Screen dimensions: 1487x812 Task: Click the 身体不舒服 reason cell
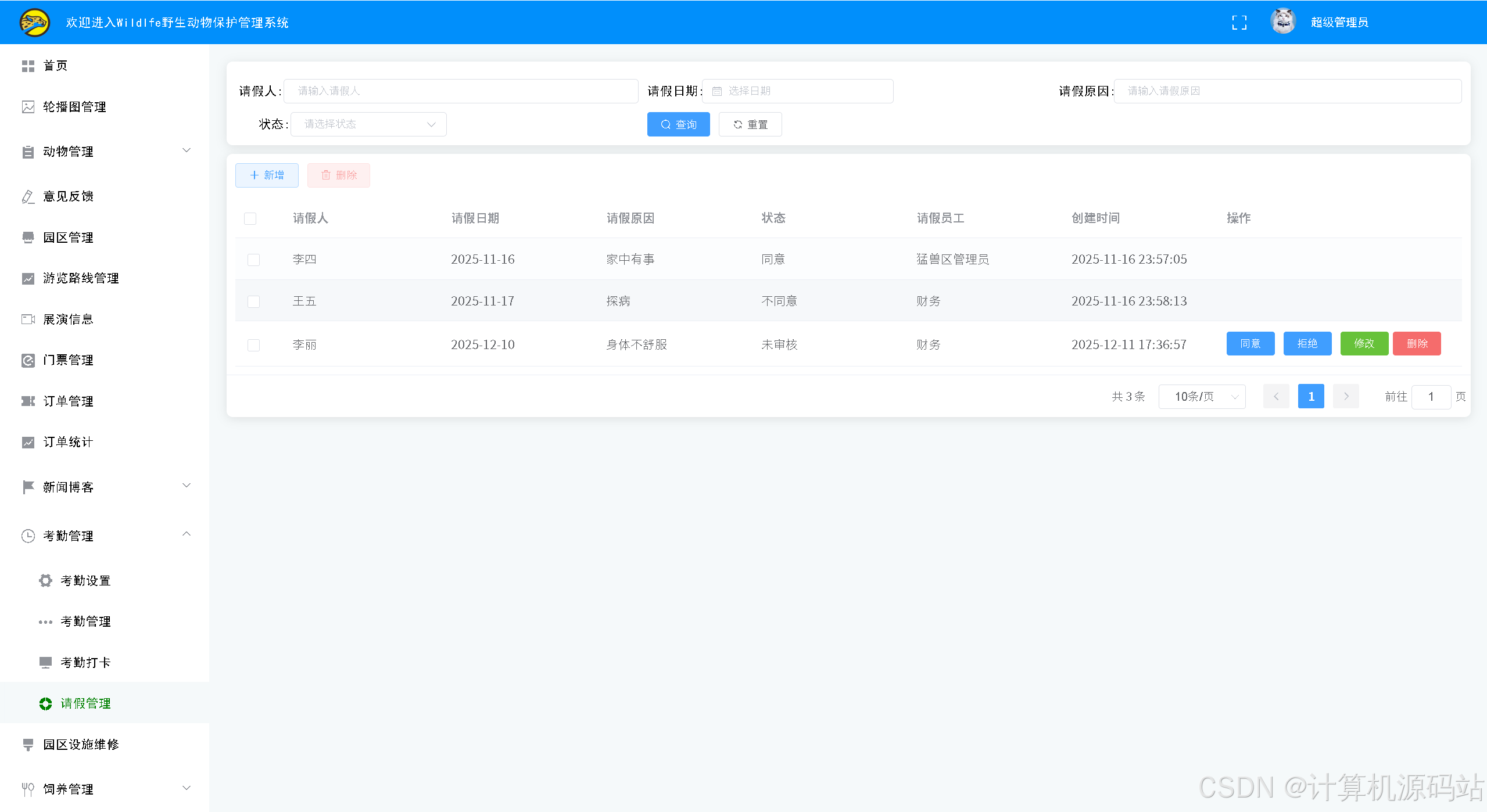click(x=637, y=345)
